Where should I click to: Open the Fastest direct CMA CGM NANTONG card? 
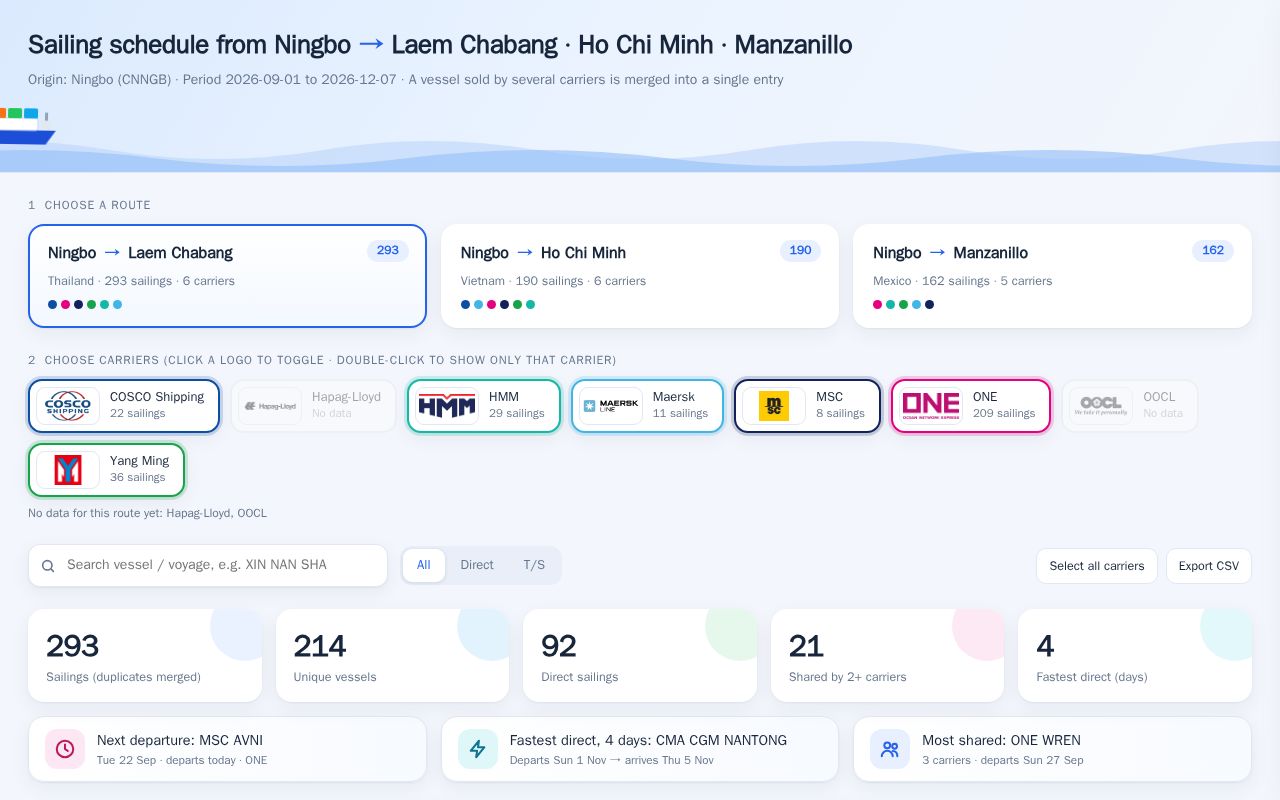[640, 749]
